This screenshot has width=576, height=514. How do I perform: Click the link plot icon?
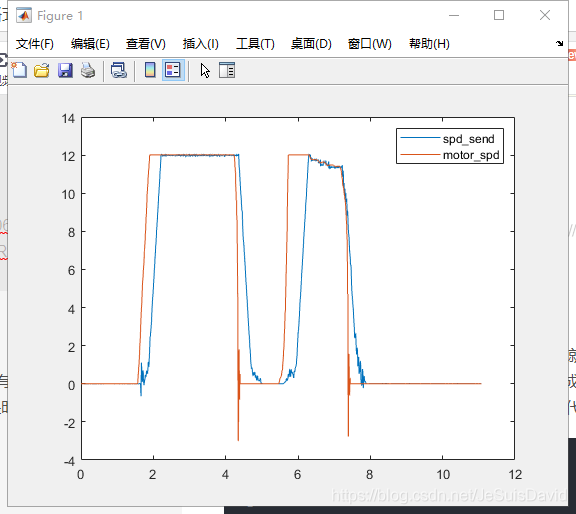[119, 70]
